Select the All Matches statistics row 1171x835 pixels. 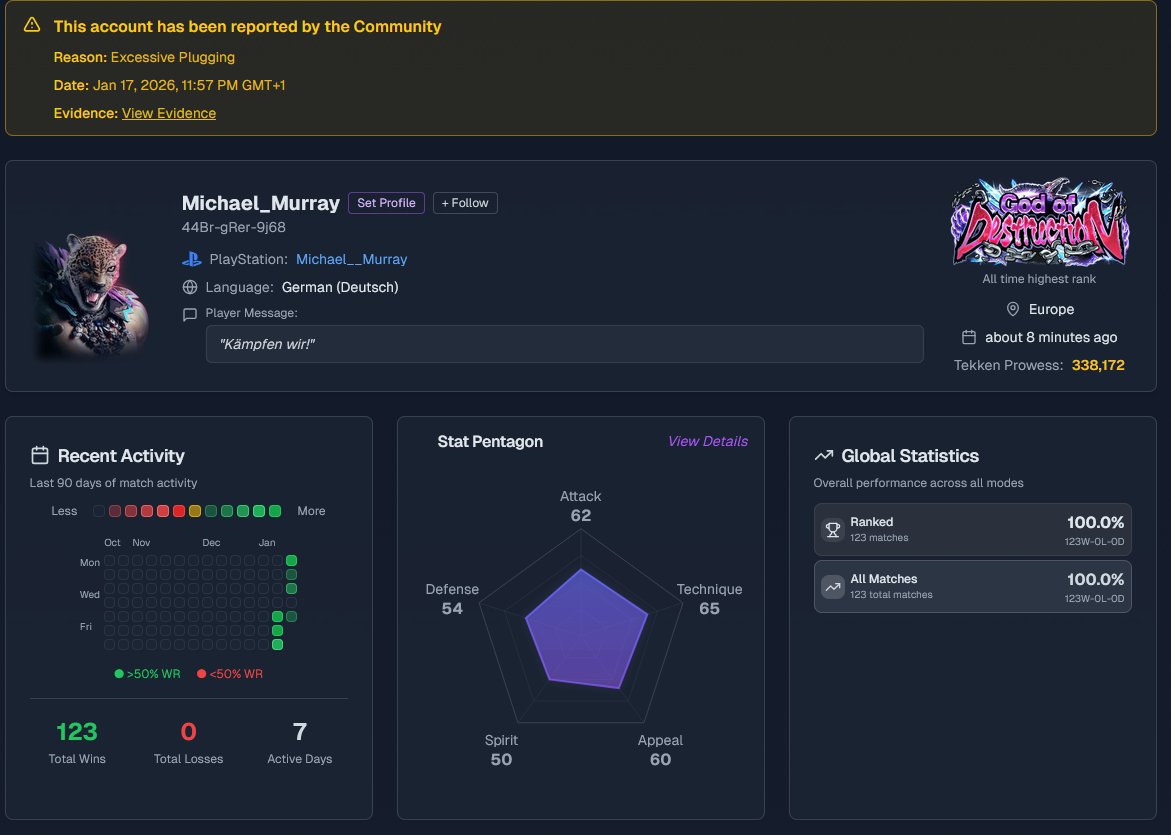pos(972,586)
